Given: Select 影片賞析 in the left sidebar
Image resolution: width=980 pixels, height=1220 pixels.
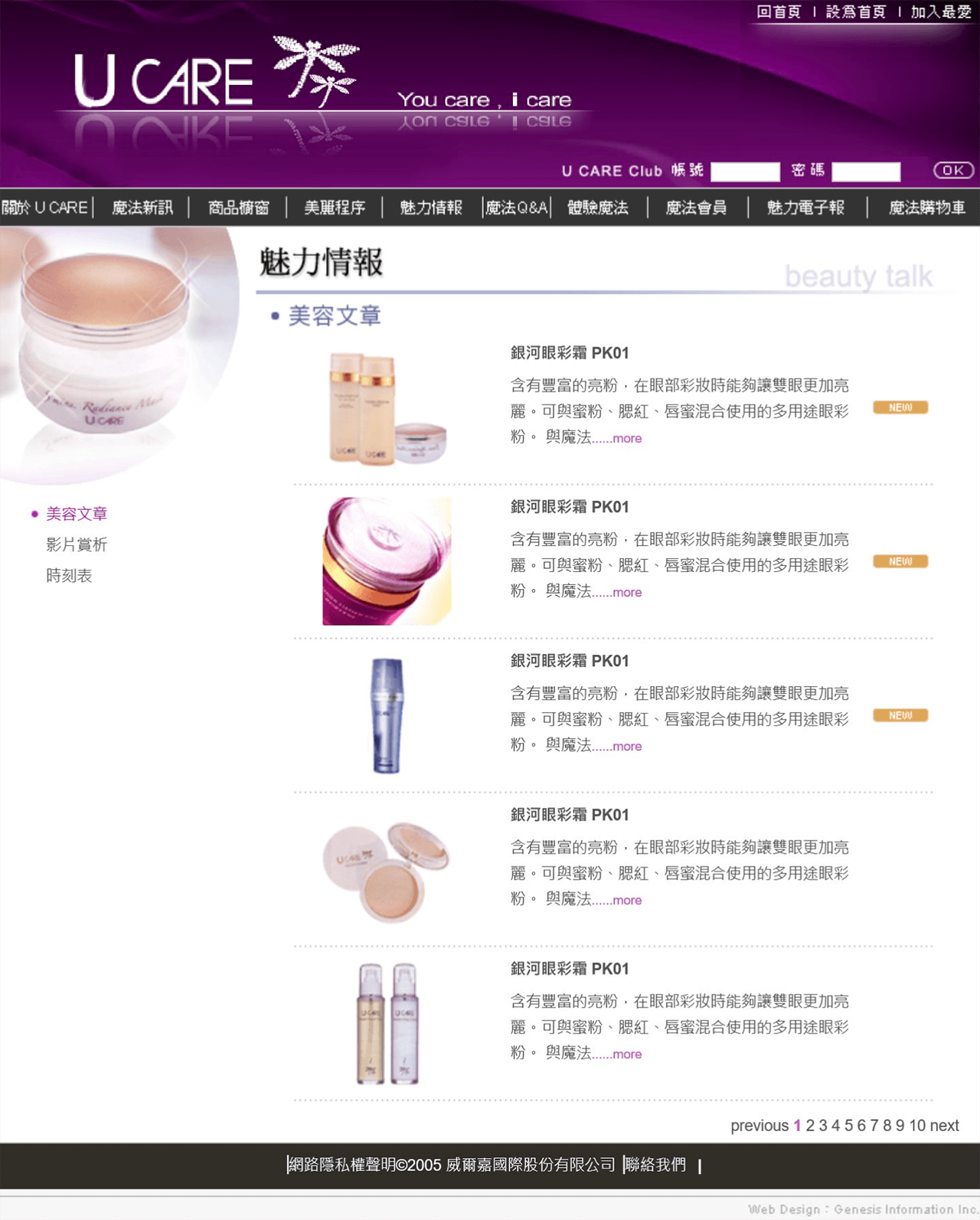Looking at the screenshot, I should (x=77, y=545).
